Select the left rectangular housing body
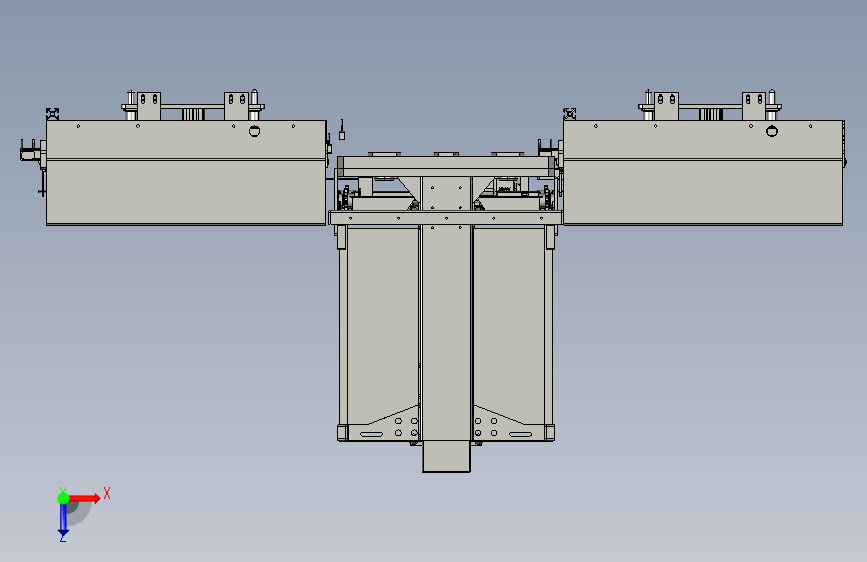Viewport: 867px width, 562px height. [186, 173]
